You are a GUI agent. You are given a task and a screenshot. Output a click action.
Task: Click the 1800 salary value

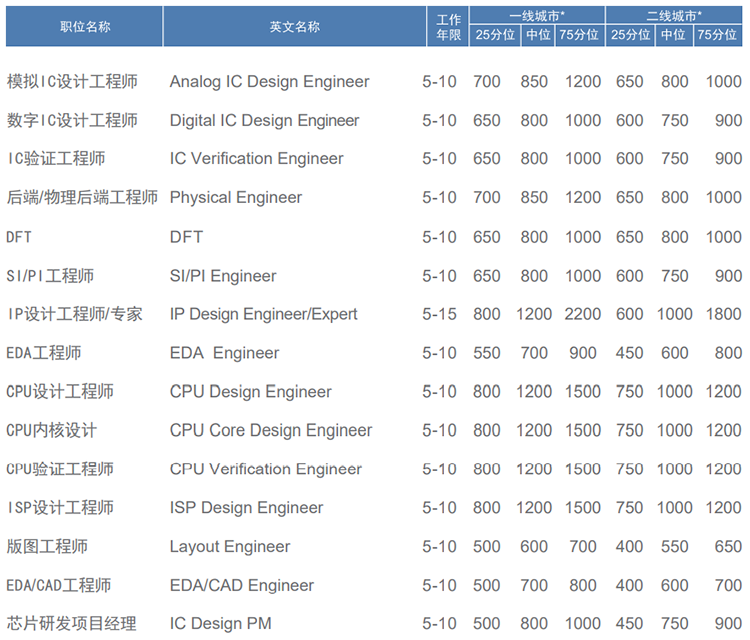pos(723,314)
